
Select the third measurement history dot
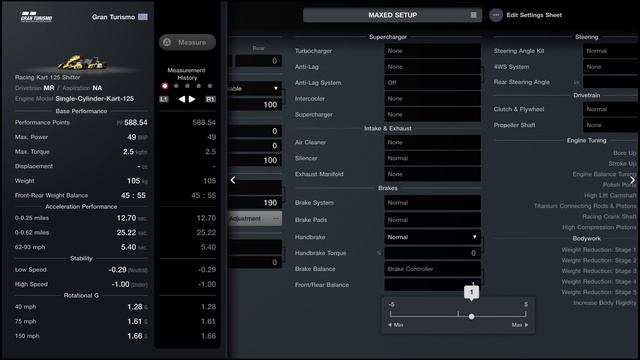click(187, 86)
